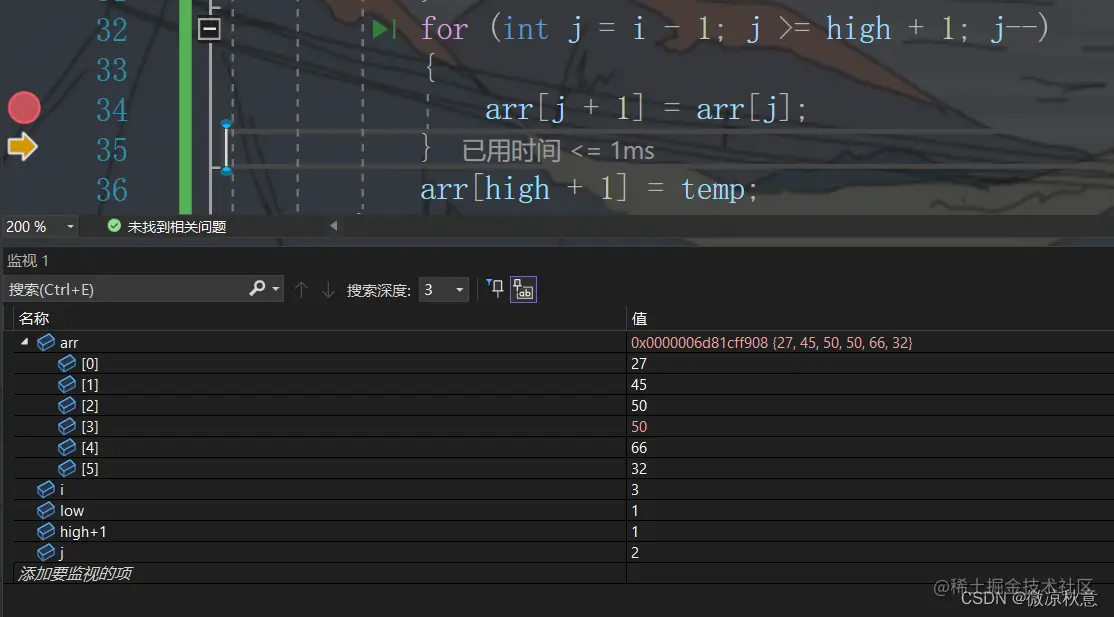Click the Watch 1 (监视 1) panel title
Viewport: 1114px width, 617px height.
pos(28,260)
